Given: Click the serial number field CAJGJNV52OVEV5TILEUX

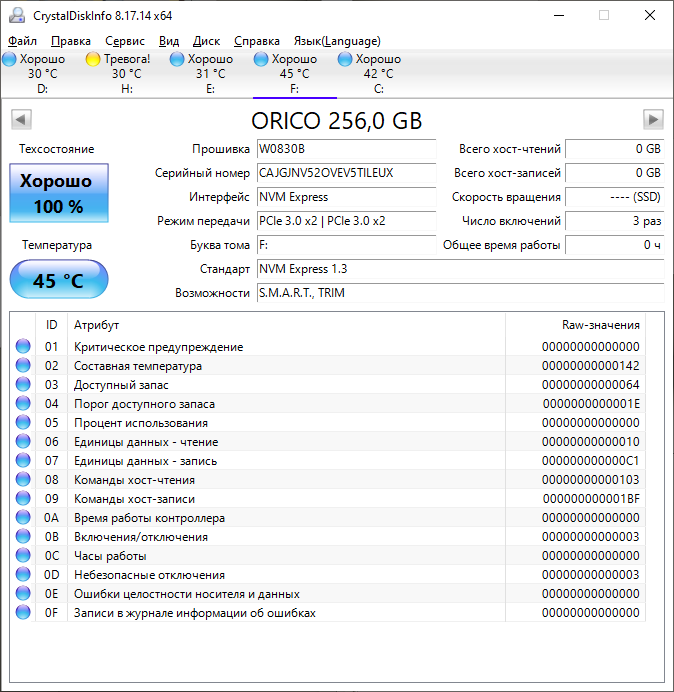Looking at the screenshot, I should click(x=346, y=173).
